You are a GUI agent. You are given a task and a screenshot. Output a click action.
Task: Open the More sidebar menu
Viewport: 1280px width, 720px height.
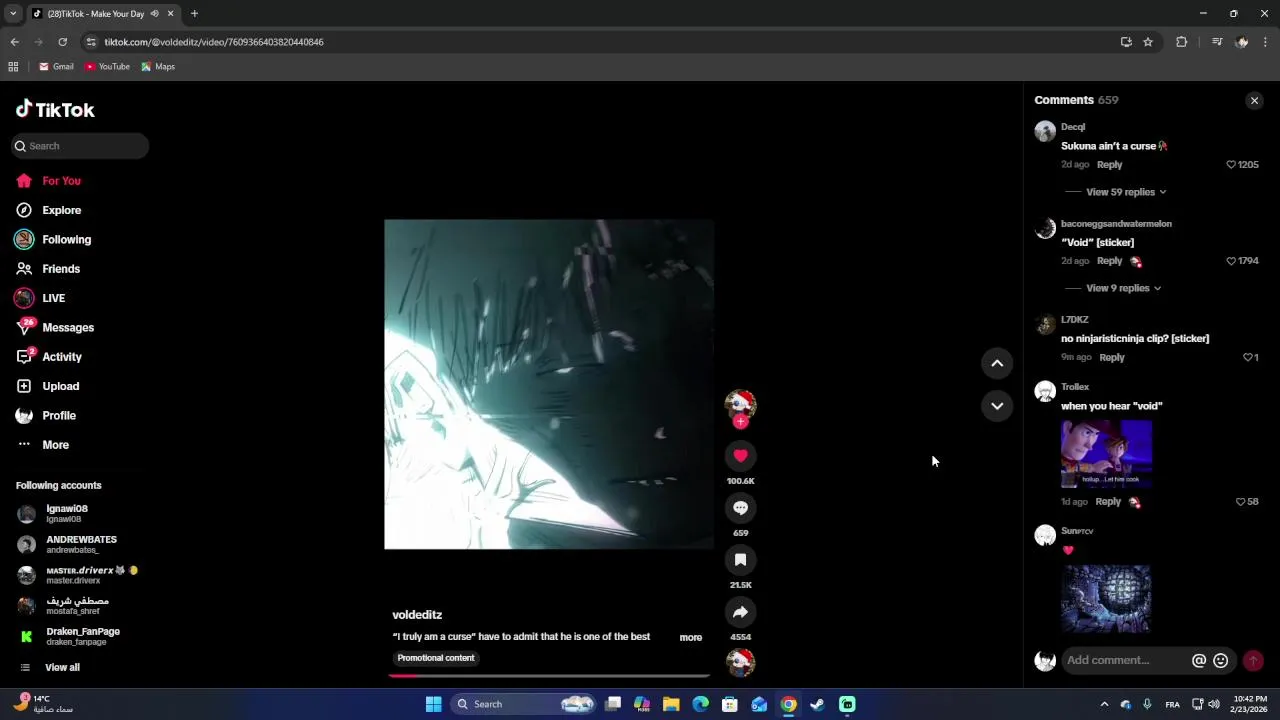55,445
